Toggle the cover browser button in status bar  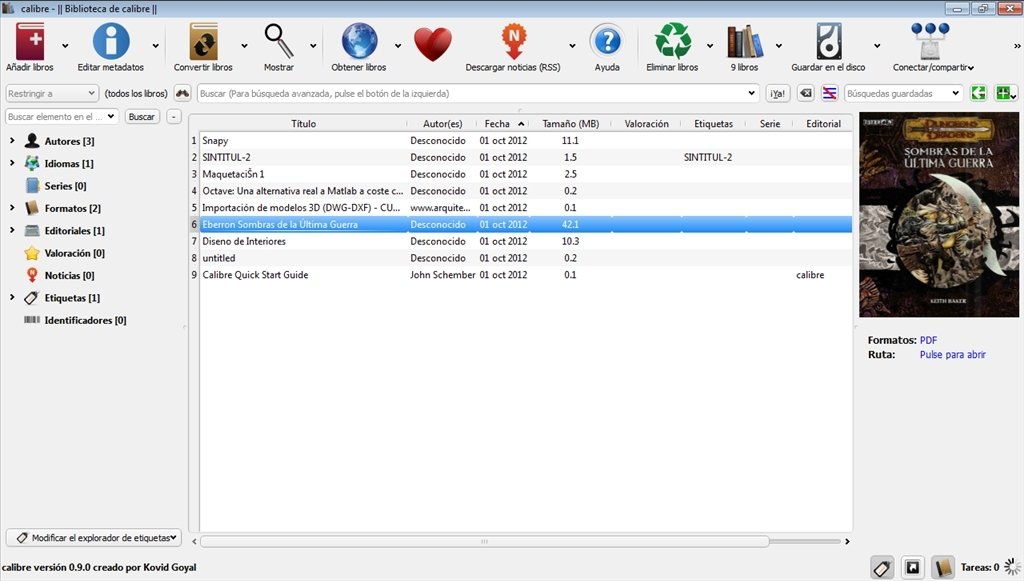(911, 567)
